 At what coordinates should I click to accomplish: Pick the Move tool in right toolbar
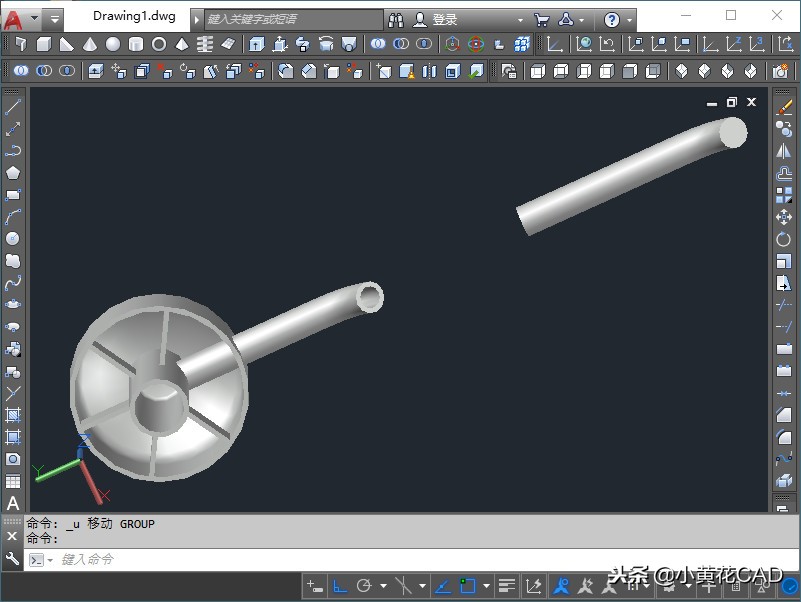[784, 218]
